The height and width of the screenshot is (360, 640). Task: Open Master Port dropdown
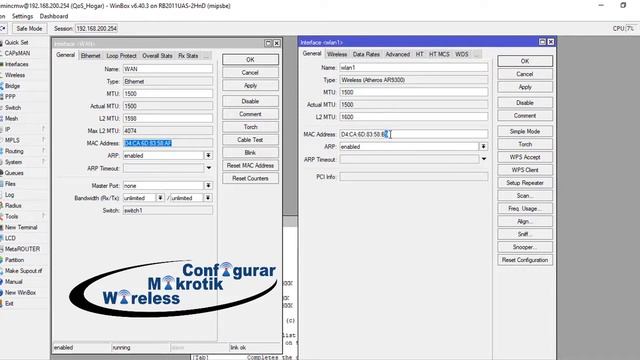(x=208, y=185)
